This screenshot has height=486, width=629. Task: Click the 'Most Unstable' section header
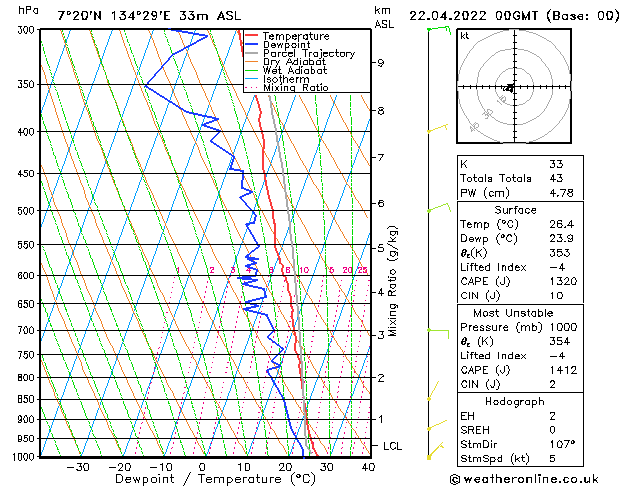pos(513,313)
